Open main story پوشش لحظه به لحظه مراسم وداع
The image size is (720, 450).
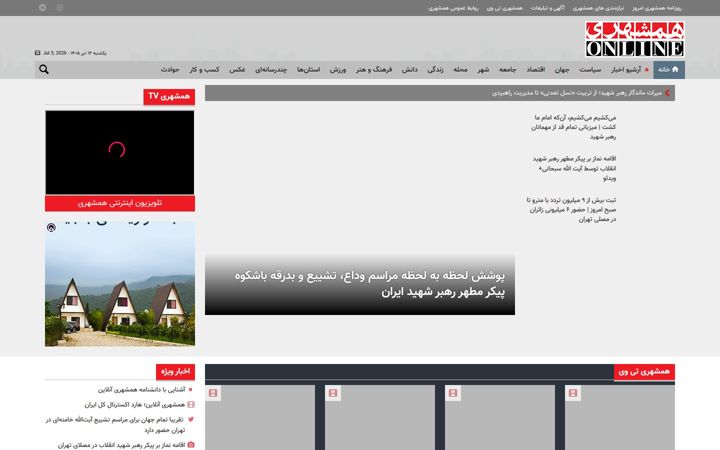[x=370, y=284]
